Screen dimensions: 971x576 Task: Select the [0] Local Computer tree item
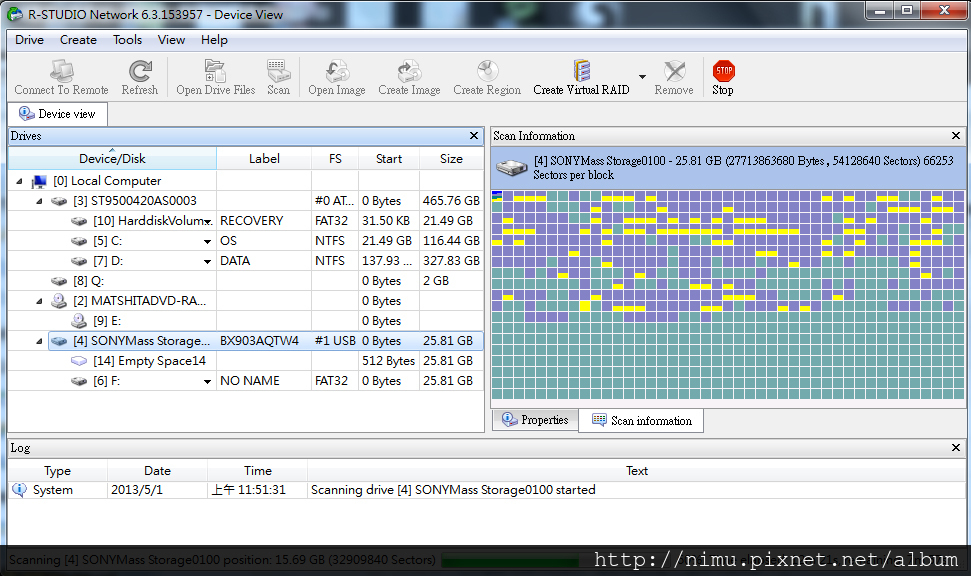107,181
